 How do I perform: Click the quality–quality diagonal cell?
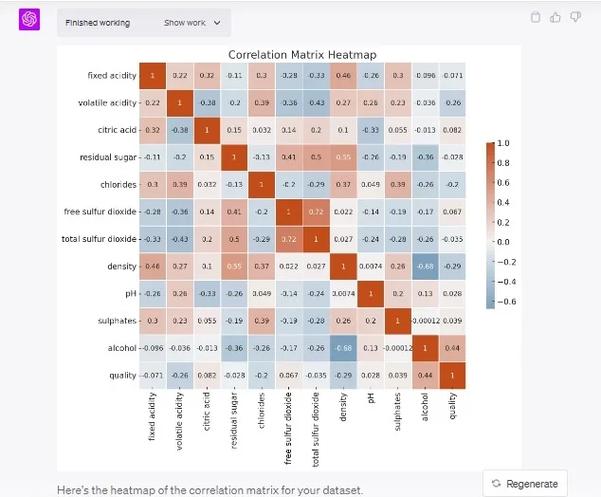(452, 375)
